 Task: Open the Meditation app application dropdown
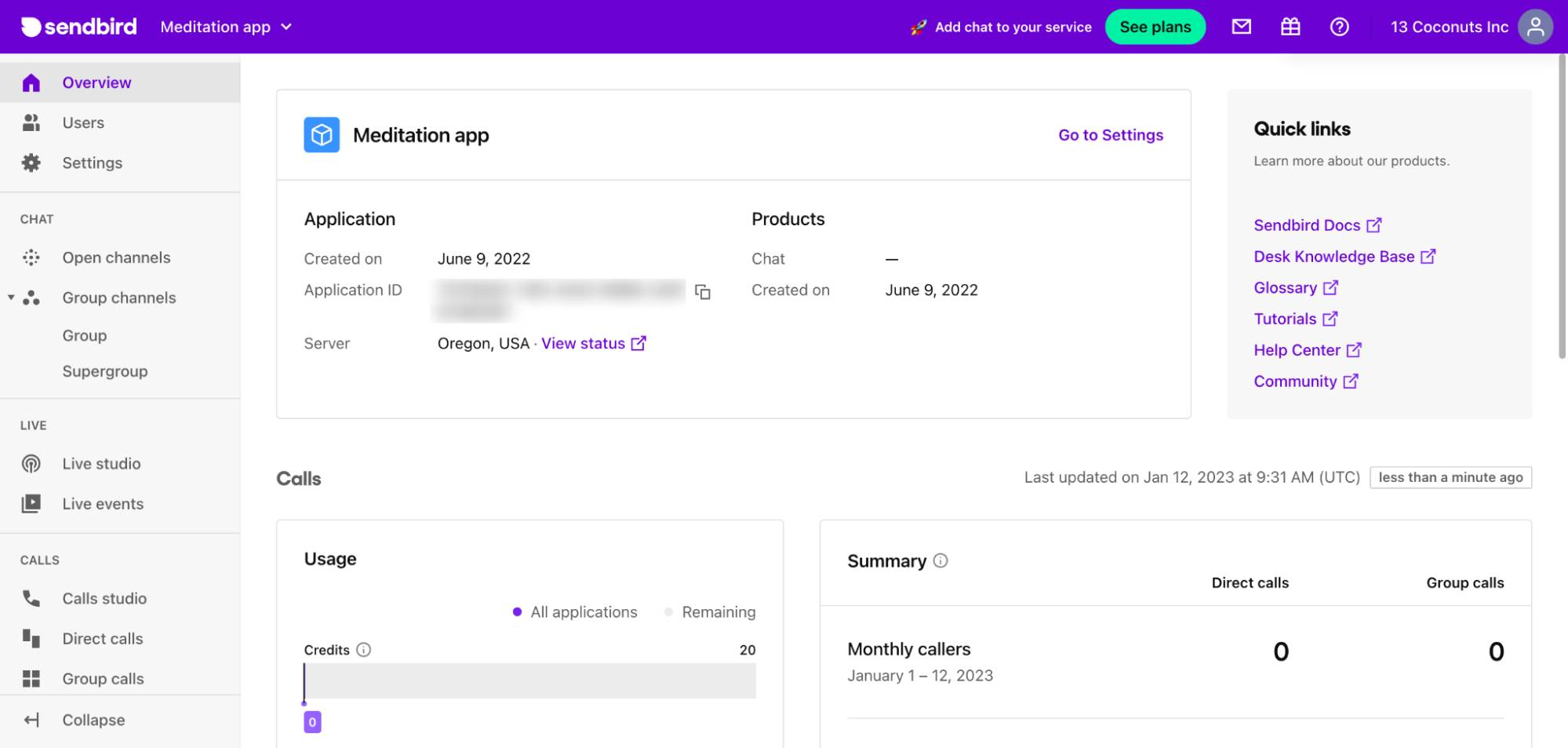226,27
